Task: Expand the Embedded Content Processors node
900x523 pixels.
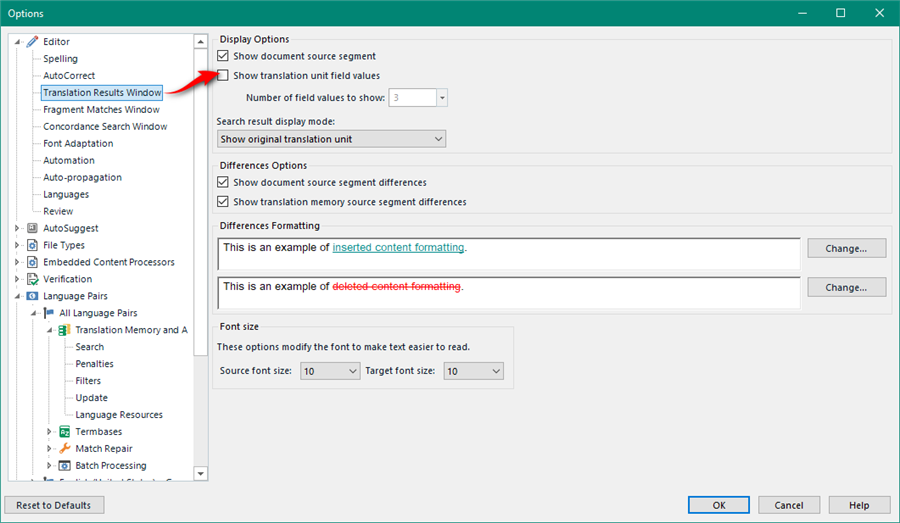Action: coord(17,262)
